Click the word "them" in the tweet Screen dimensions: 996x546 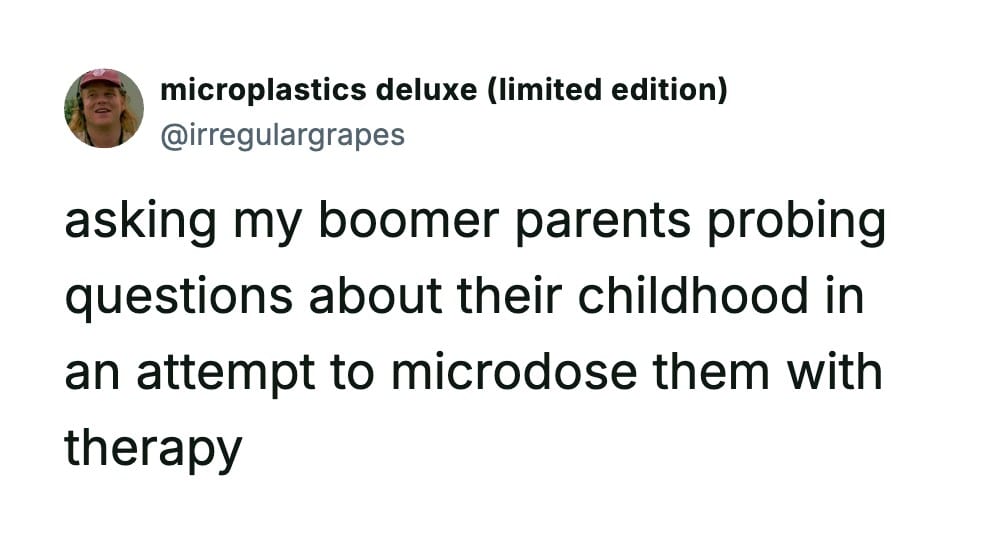tap(711, 372)
